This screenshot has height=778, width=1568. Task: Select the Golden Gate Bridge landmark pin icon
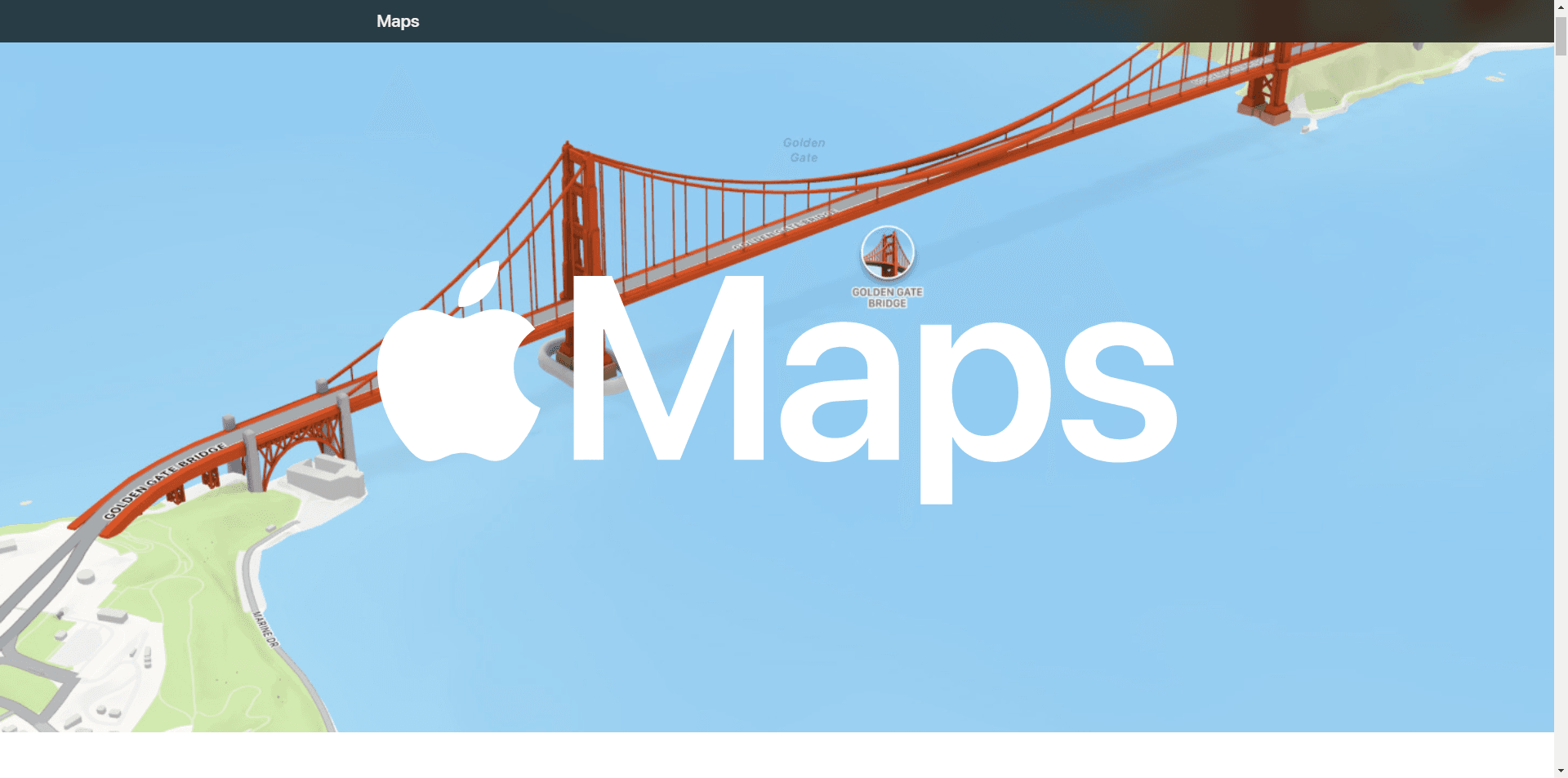(888, 253)
